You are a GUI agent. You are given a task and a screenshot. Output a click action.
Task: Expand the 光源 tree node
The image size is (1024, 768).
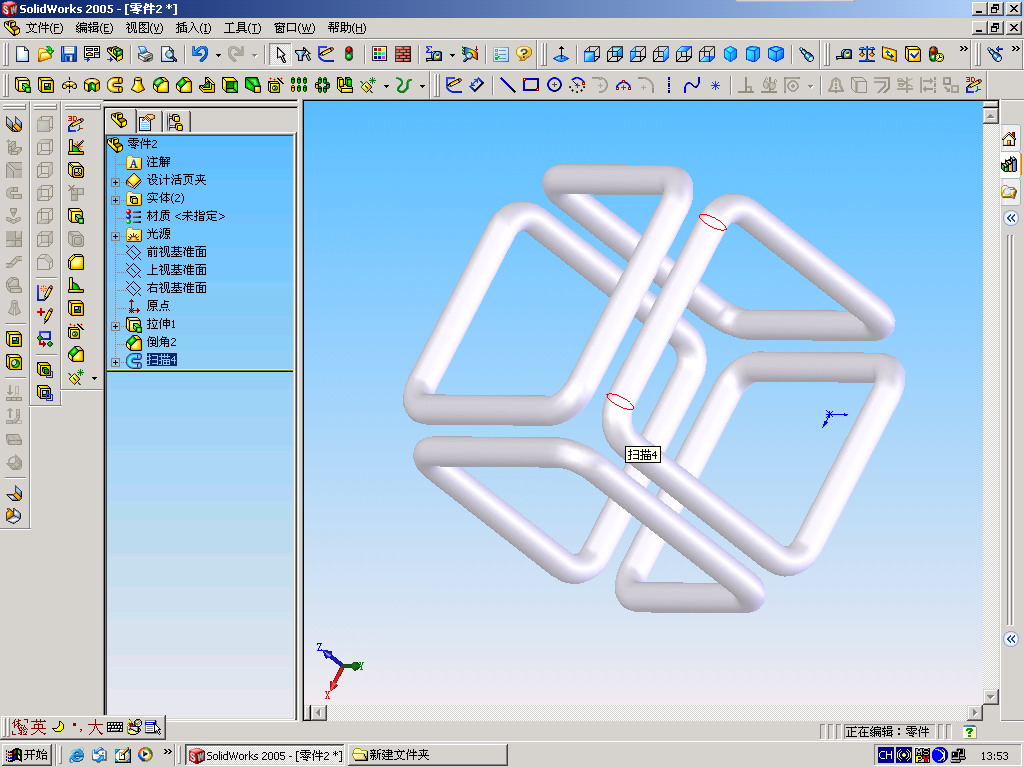click(x=116, y=235)
